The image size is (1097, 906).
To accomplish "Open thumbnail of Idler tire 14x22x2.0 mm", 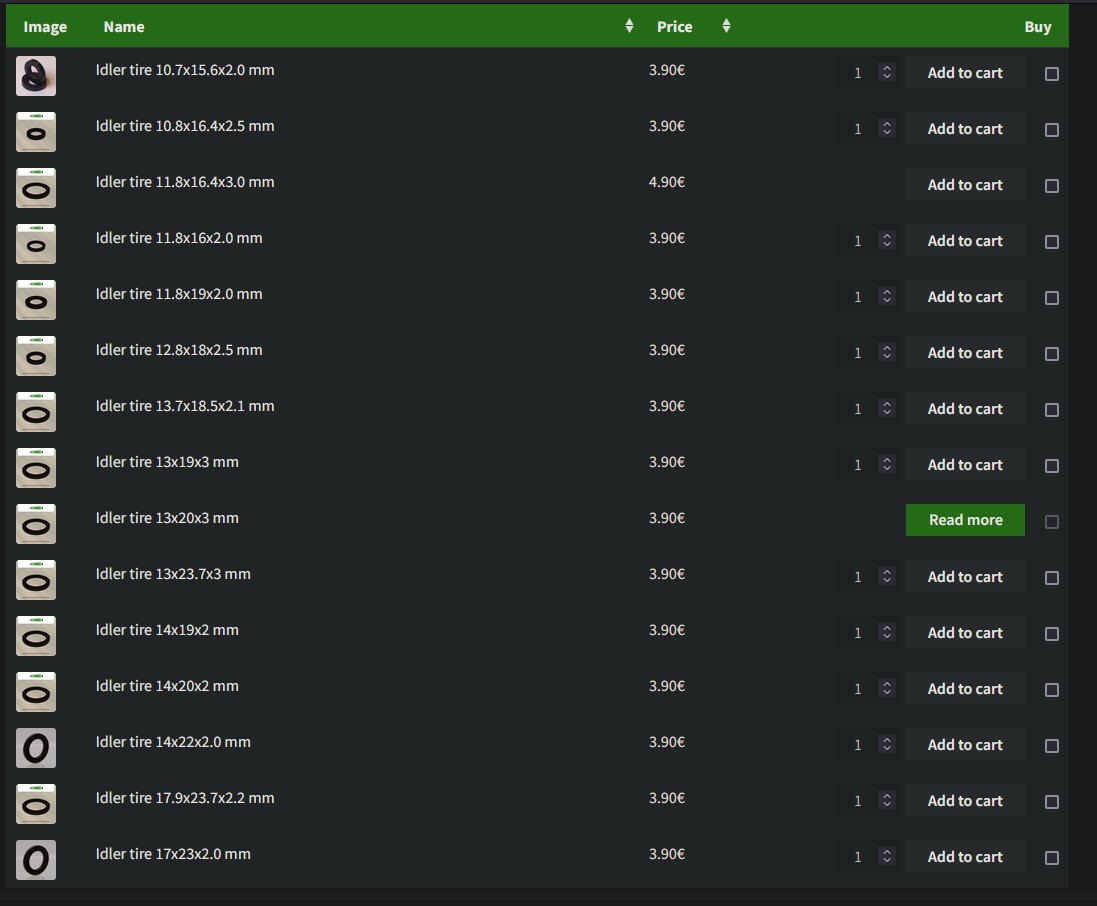I will click(36, 747).
